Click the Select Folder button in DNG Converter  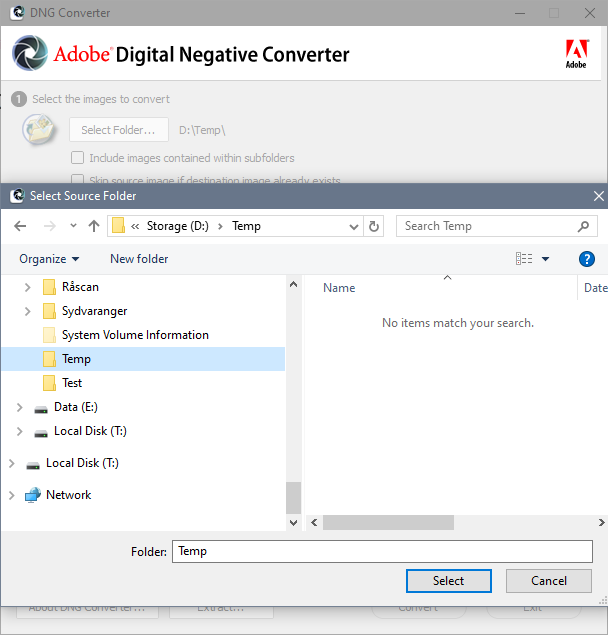119,130
